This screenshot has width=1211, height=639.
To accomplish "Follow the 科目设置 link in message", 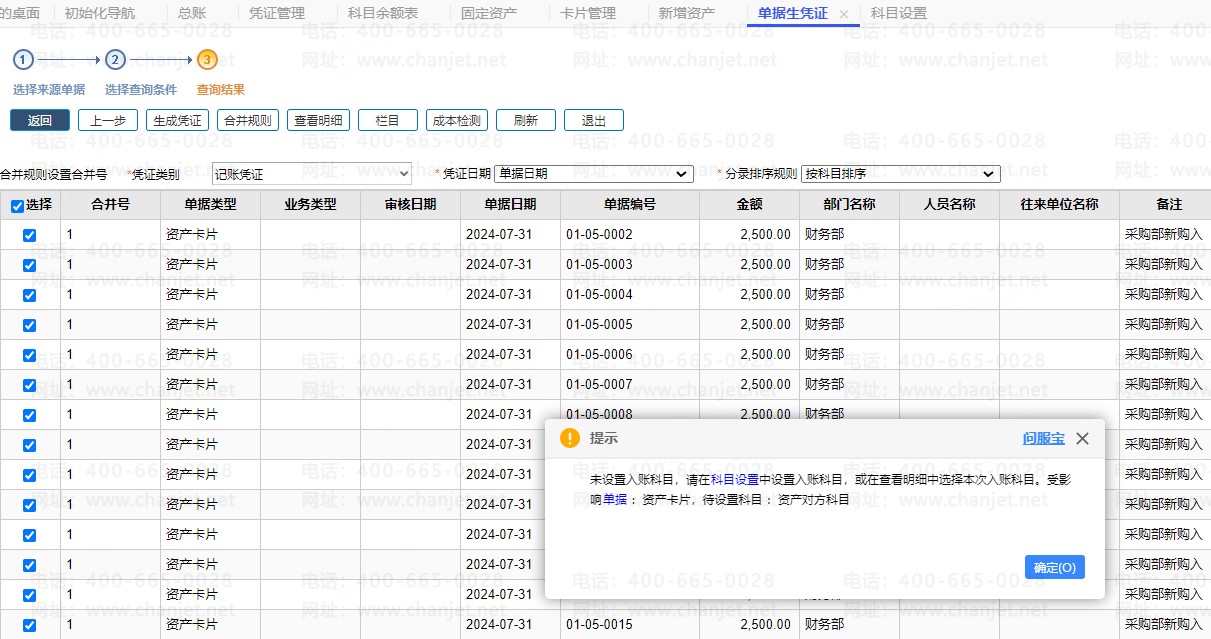I will click(x=734, y=479).
